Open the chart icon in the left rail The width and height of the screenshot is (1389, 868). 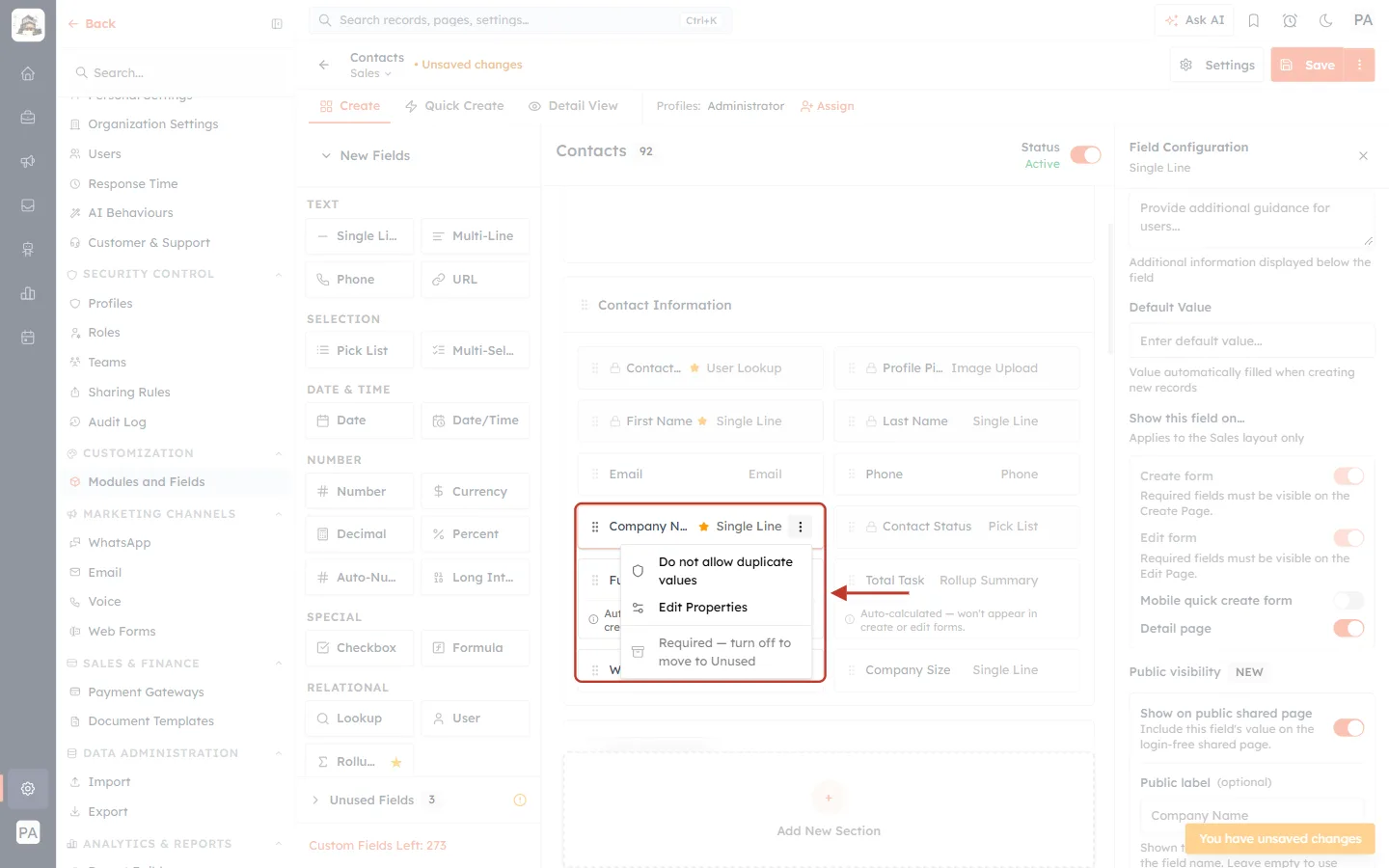click(28, 293)
